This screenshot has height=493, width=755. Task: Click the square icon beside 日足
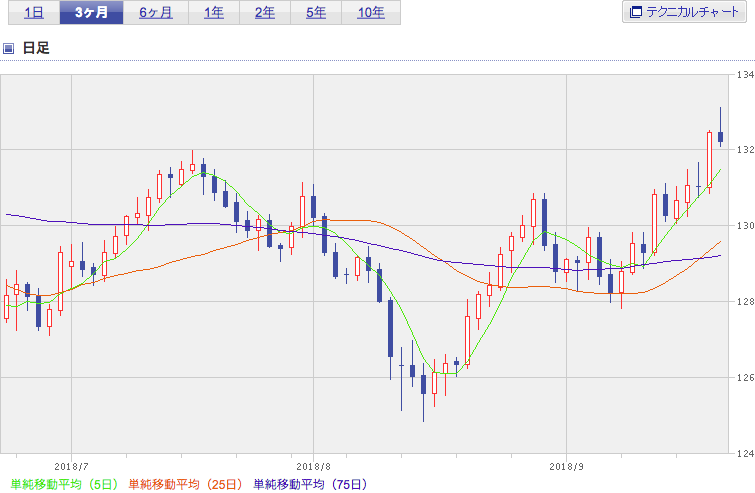coord(9,48)
